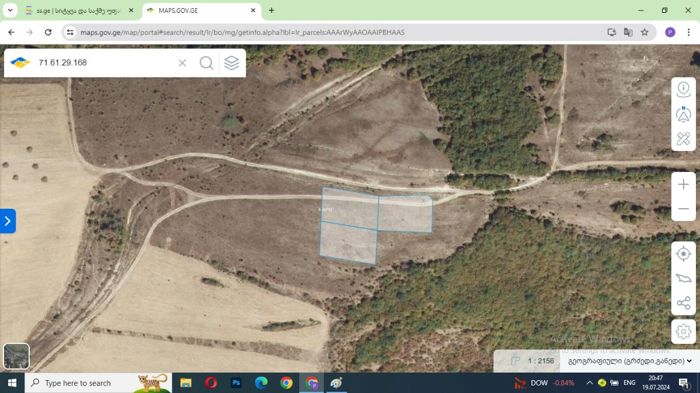Close the ss.ge tab
The height and width of the screenshot is (393, 700).
point(131,10)
